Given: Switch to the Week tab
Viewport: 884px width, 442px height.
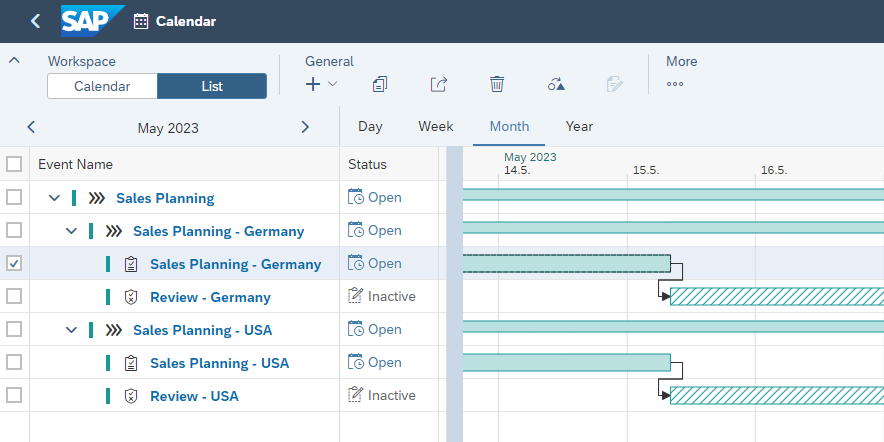Looking at the screenshot, I should pyautogui.click(x=436, y=126).
